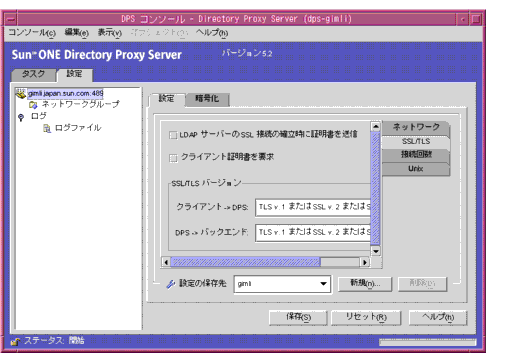The width and height of the screenshot is (532, 361).
Task: Click the server icon beside gimli.japan.sun.com
Action: [21, 94]
